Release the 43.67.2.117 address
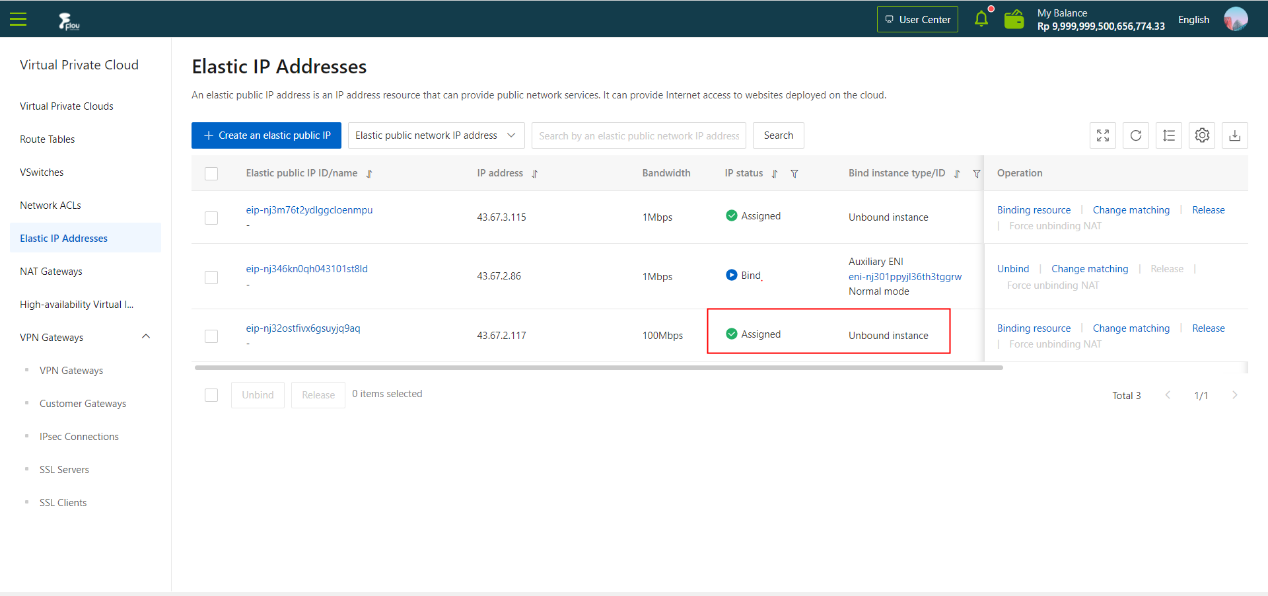The height and width of the screenshot is (596, 1268). coord(1208,328)
